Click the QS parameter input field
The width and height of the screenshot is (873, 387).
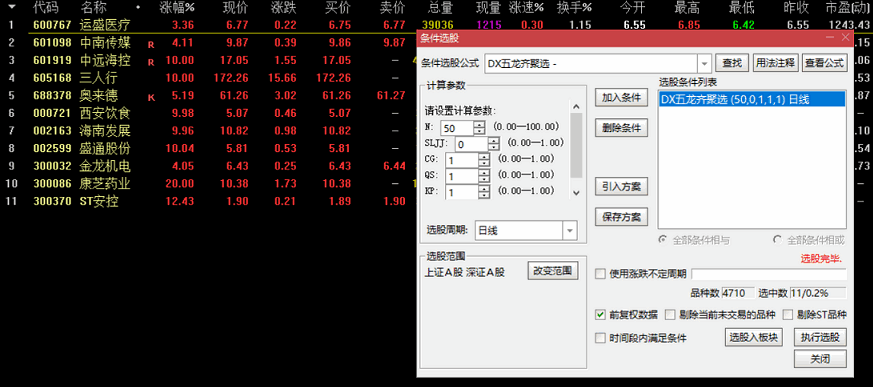(462, 177)
